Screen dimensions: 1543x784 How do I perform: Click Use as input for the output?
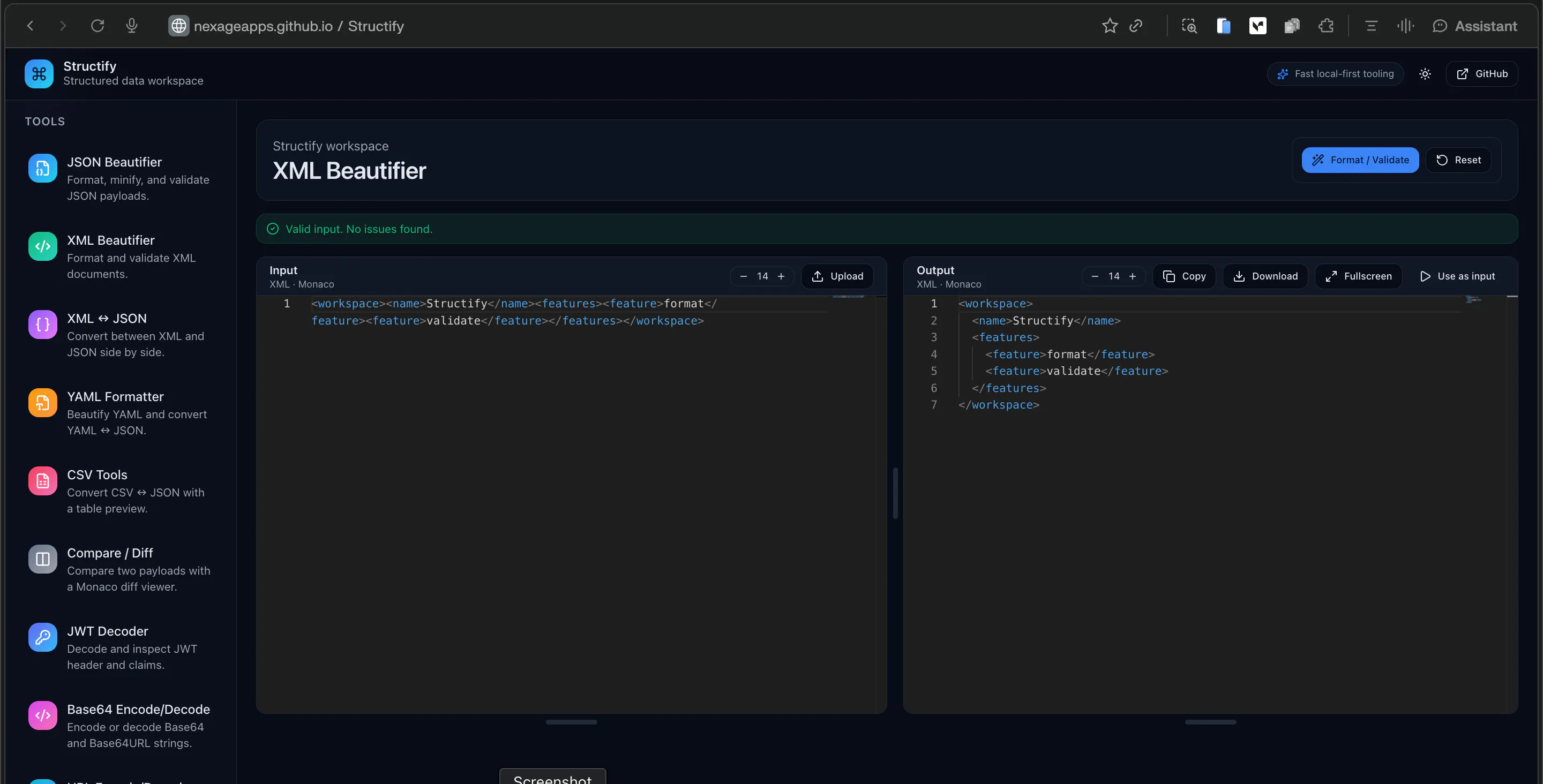[1457, 276]
